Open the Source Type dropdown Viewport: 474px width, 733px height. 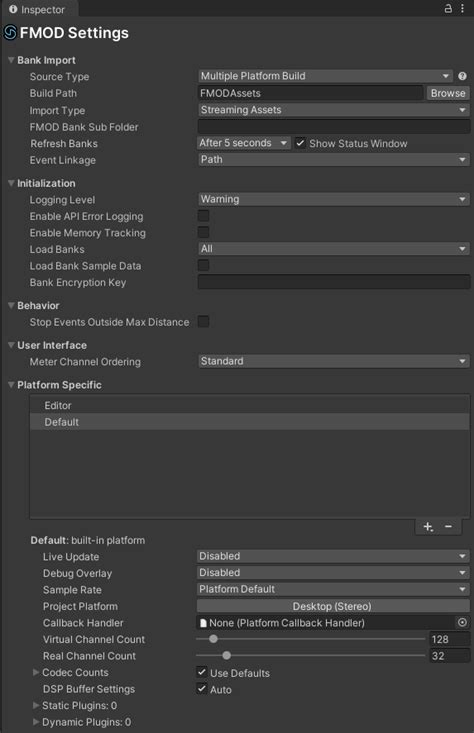pos(325,76)
